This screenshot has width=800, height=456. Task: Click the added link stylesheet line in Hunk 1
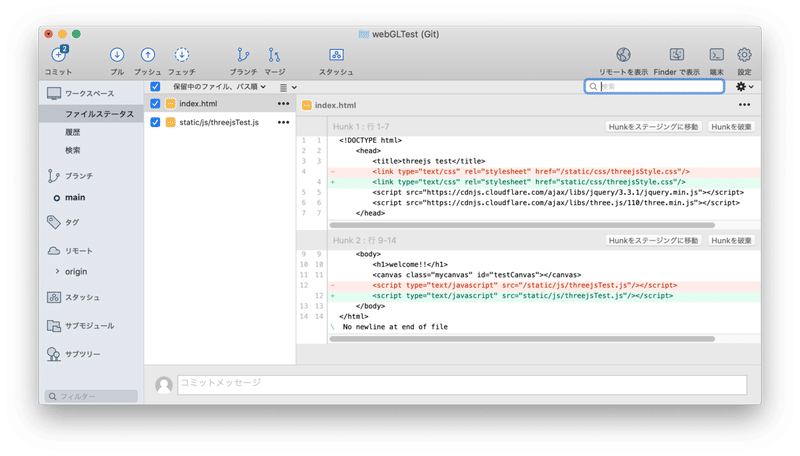coord(544,182)
